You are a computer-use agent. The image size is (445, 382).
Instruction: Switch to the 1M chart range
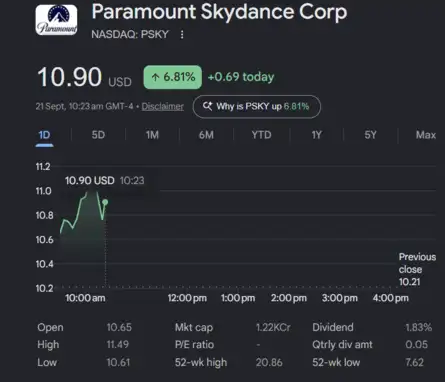pos(152,135)
